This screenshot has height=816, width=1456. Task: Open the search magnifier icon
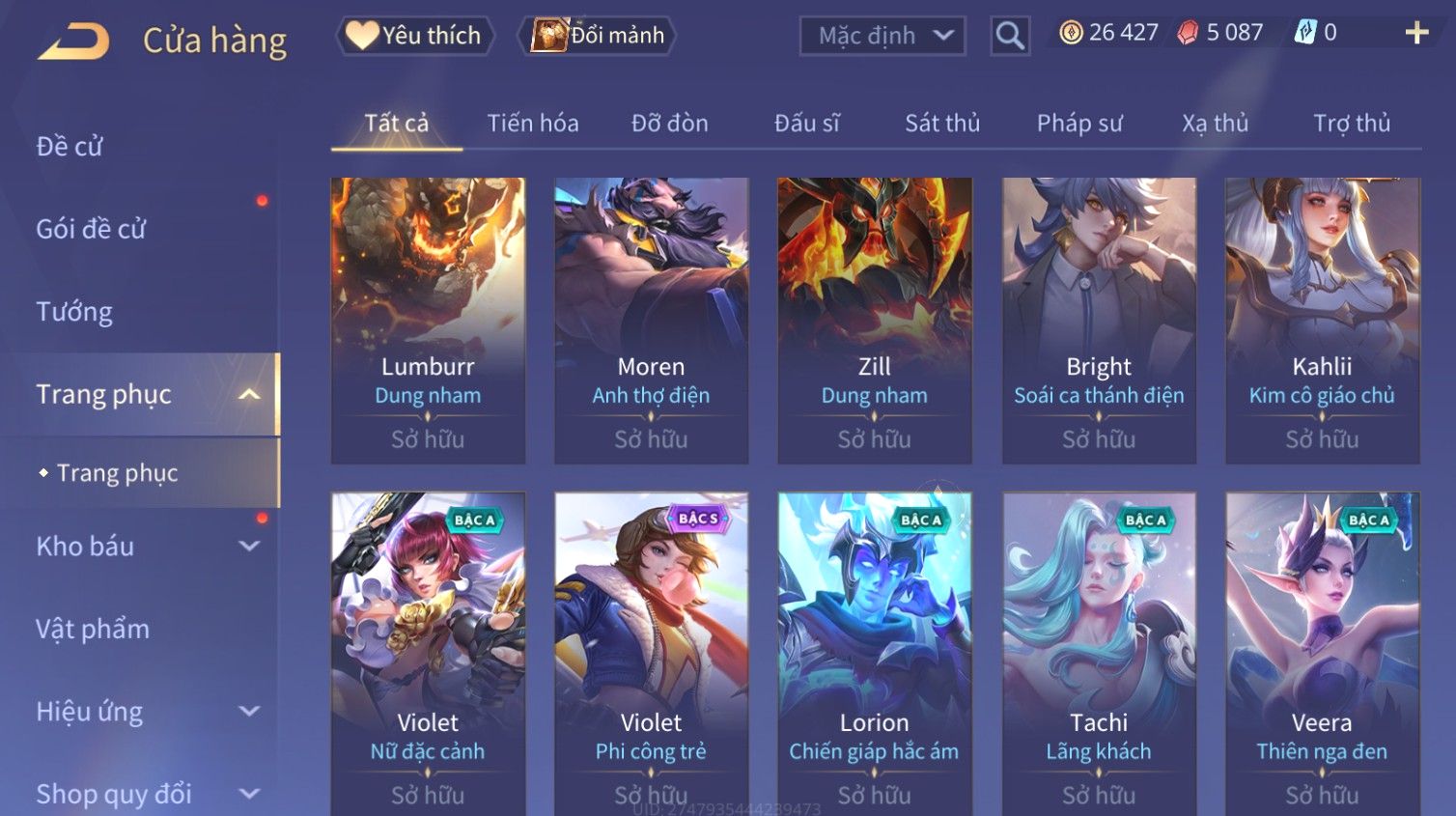point(1010,36)
